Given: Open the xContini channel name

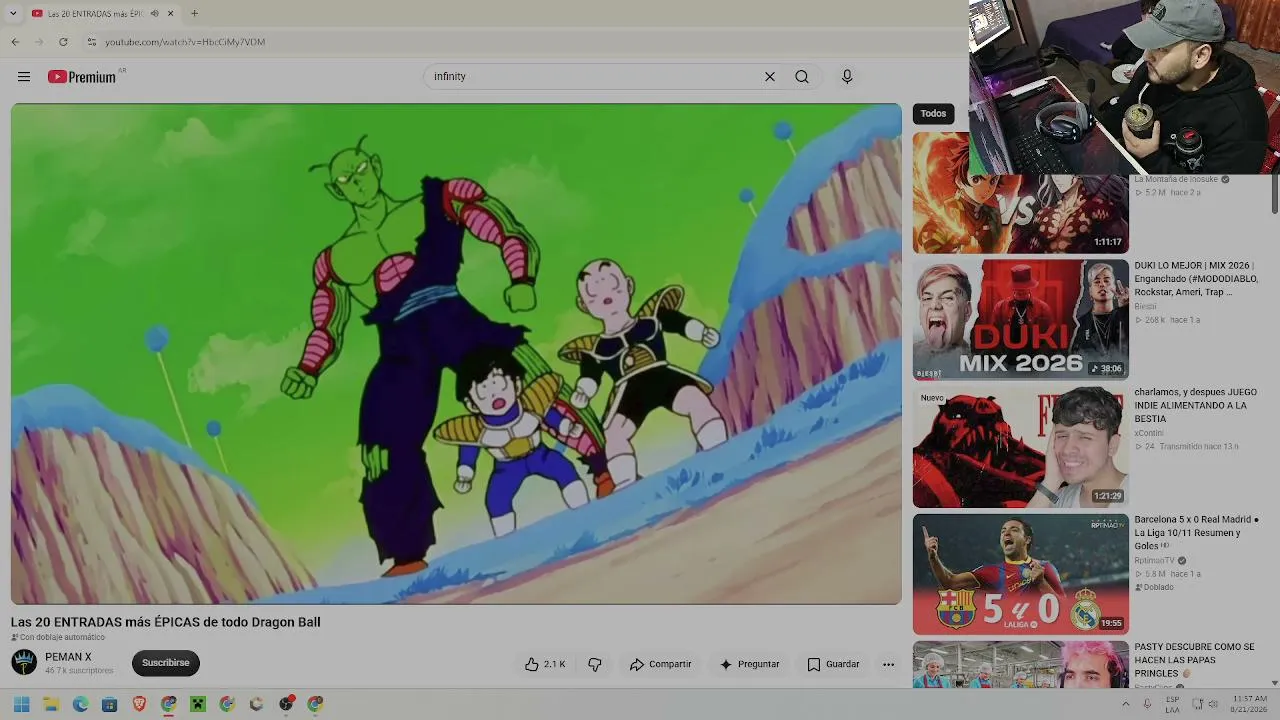Looking at the screenshot, I should 1149,433.
